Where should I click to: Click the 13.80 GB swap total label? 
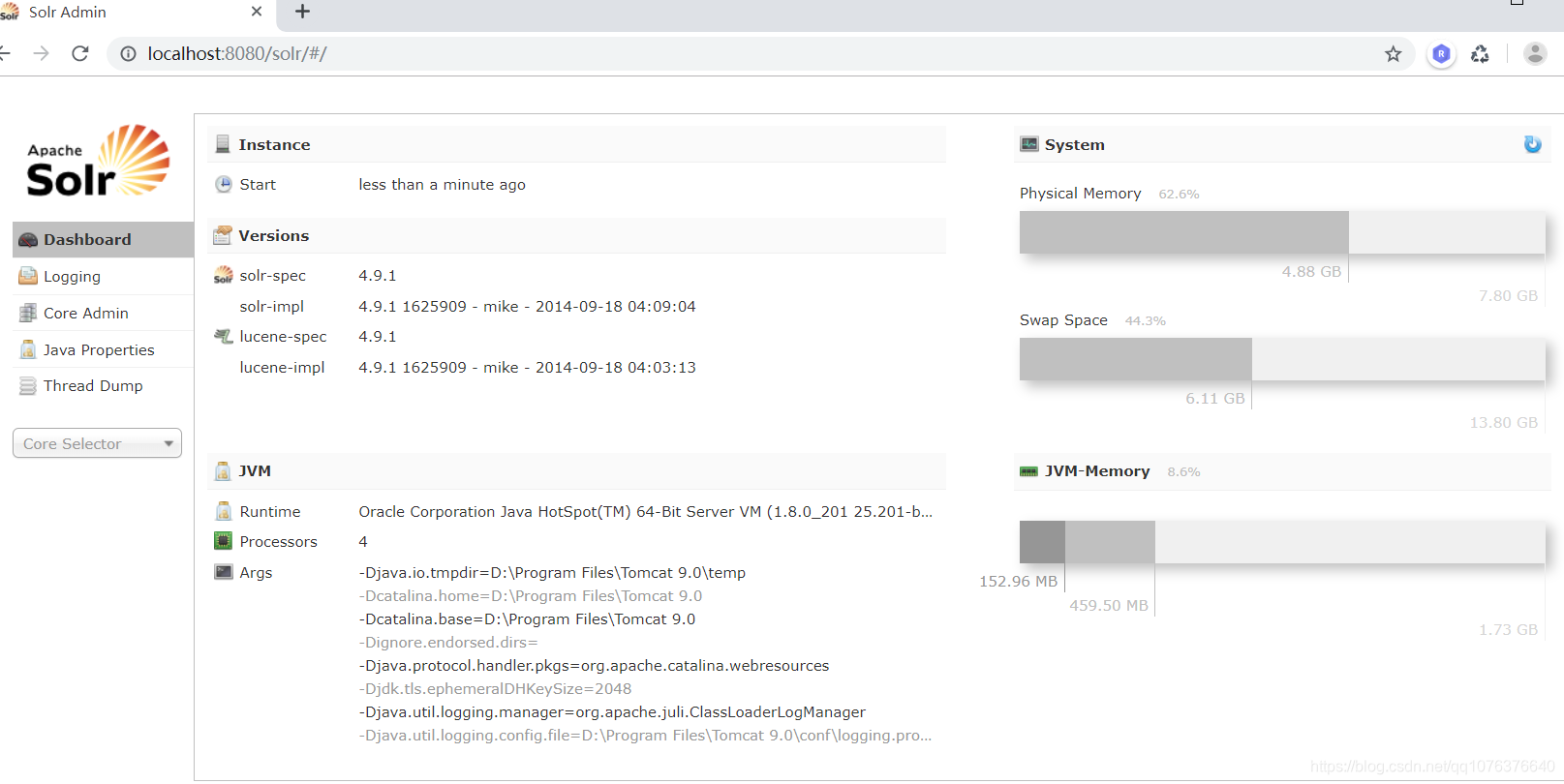point(1504,422)
